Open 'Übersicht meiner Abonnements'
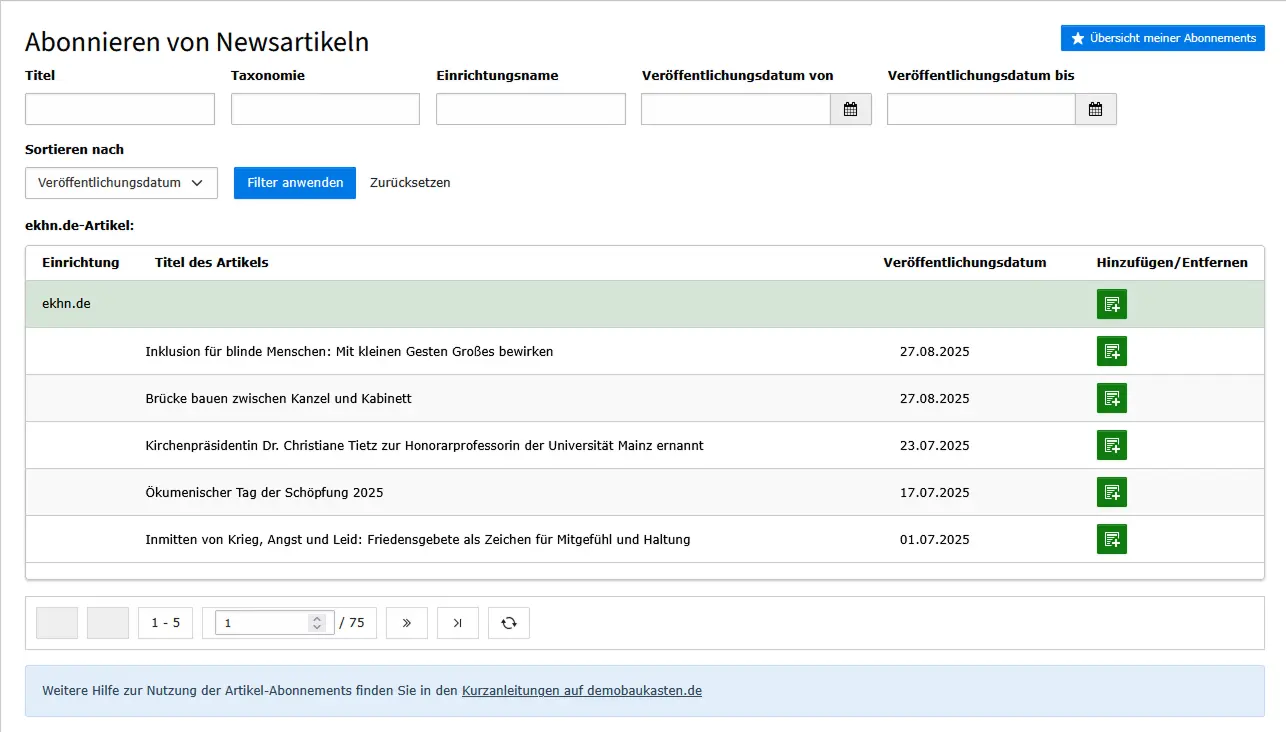Image resolution: width=1286 pixels, height=732 pixels. coord(1162,38)
